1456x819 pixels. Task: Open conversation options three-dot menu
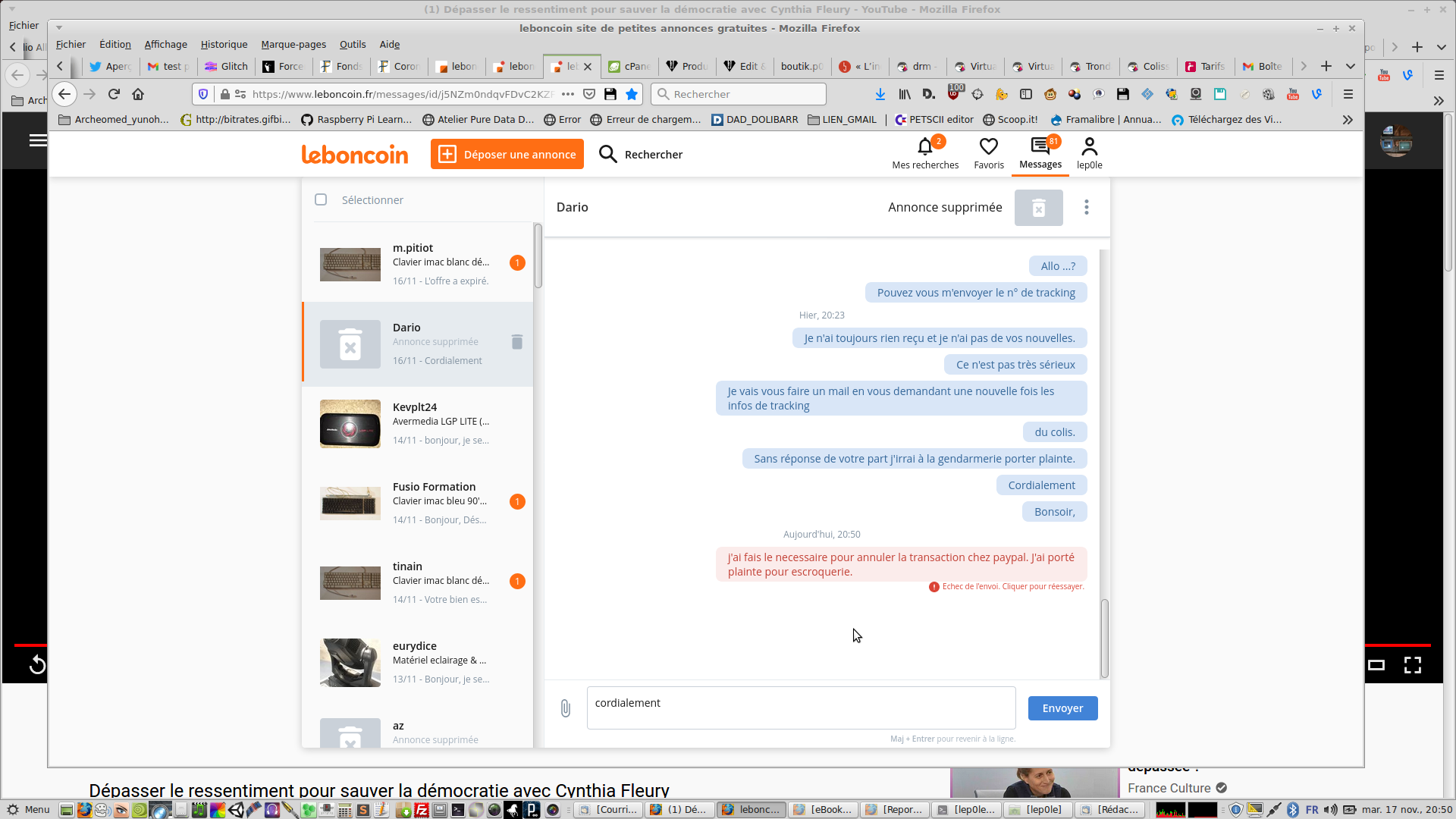(1086, 207)
